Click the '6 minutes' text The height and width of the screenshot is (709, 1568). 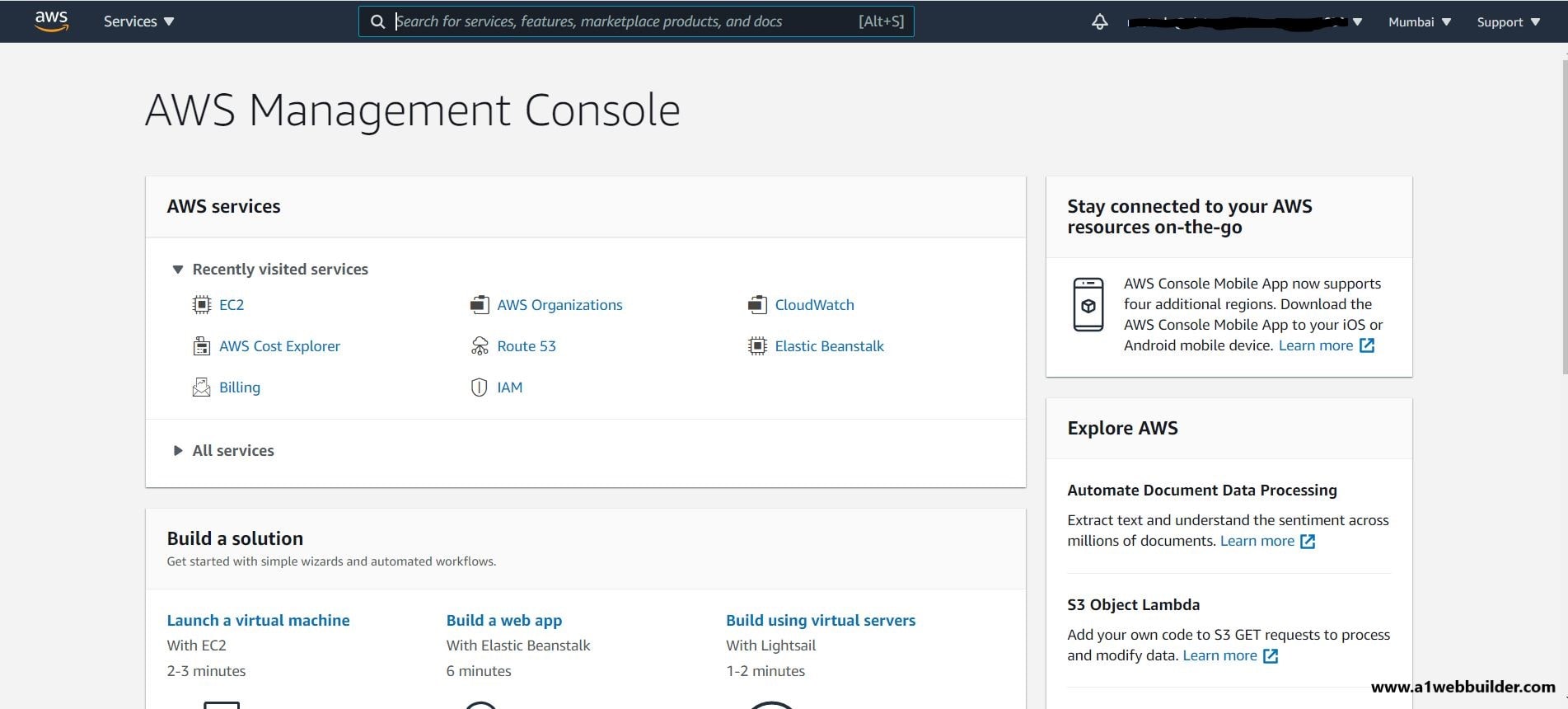coord(479,671)
